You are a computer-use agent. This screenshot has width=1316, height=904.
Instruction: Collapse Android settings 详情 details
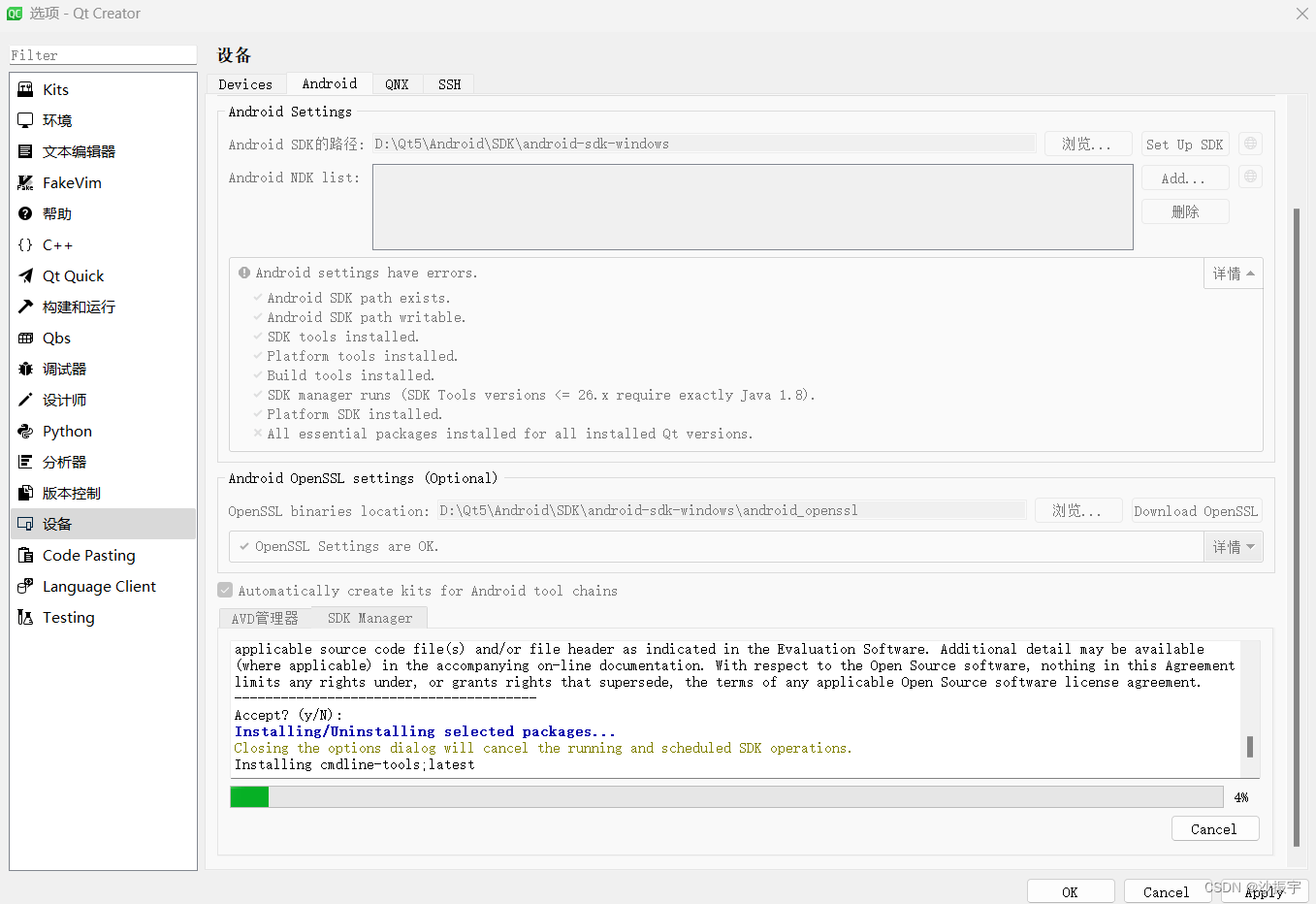pyautogui.click(x=1233, y=274)
